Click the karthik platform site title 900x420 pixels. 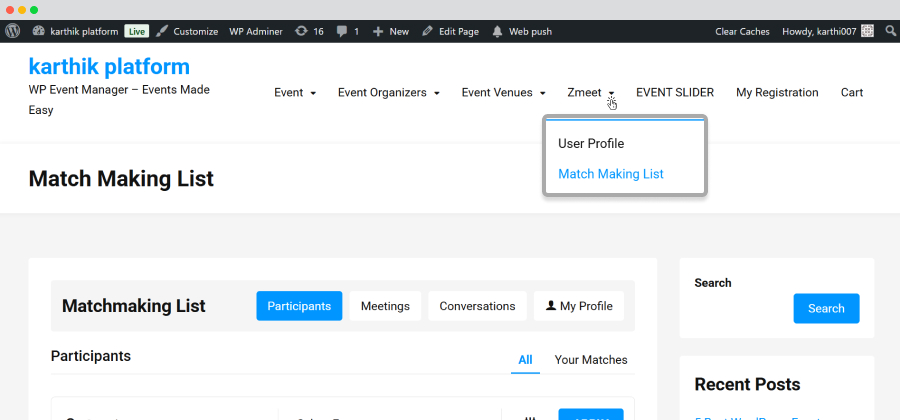pos(109,67)
